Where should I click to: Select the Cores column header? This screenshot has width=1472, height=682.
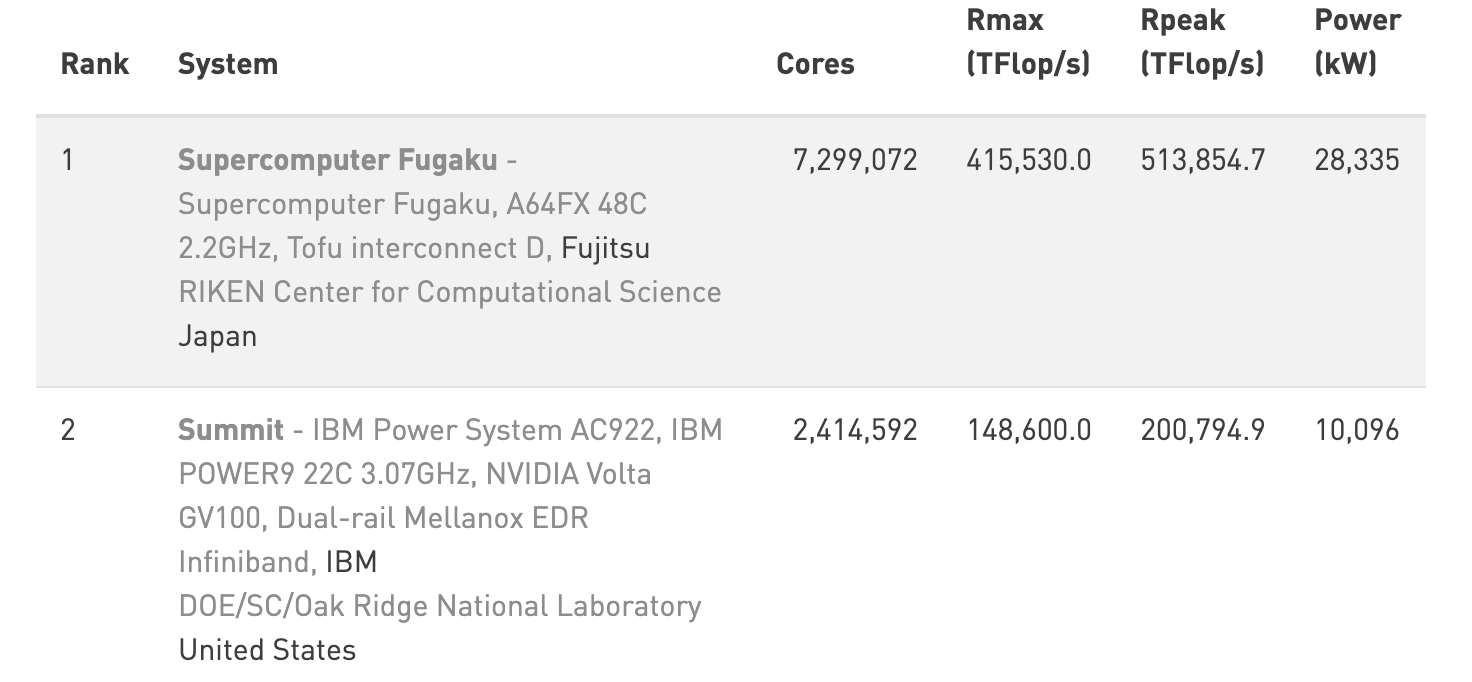point(815,64)
